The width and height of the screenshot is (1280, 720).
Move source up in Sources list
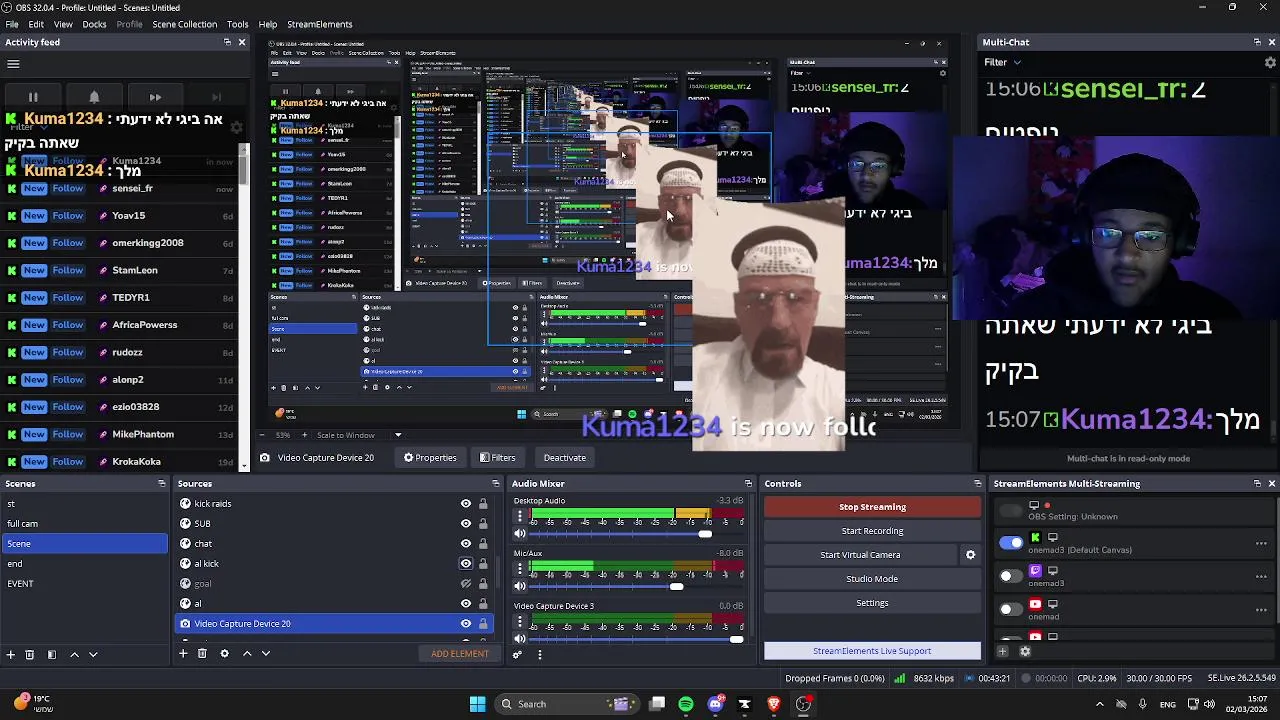click(247, 653)
